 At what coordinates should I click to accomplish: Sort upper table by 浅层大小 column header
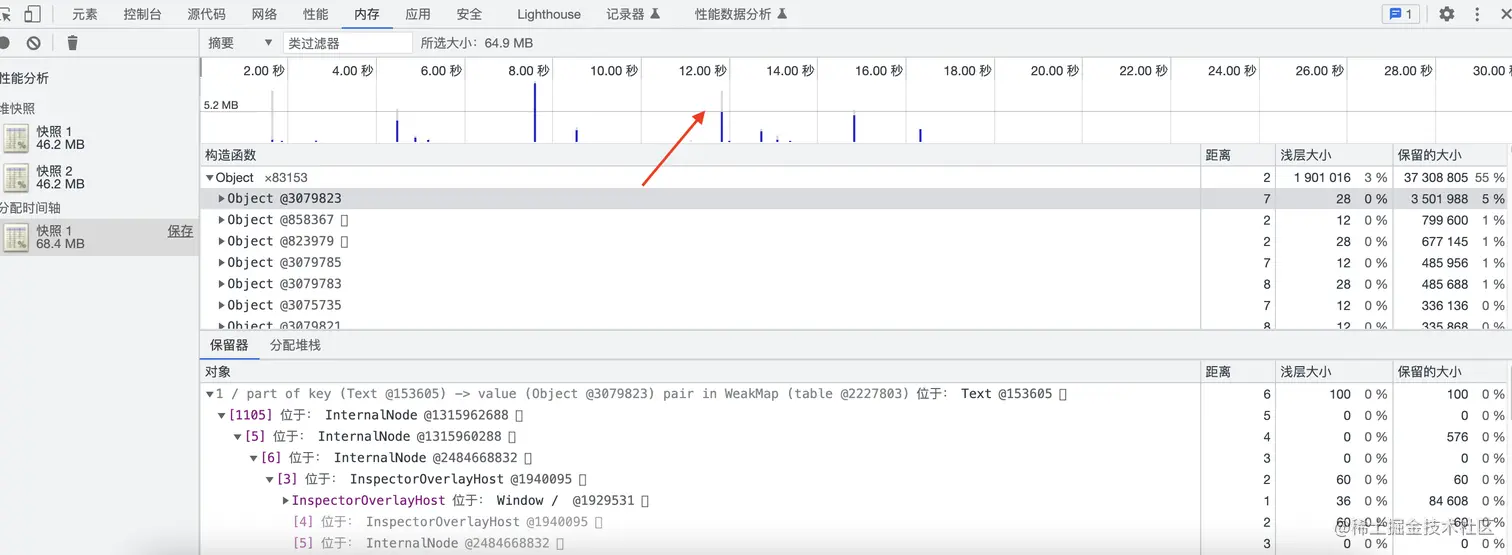coord(1333,155)
